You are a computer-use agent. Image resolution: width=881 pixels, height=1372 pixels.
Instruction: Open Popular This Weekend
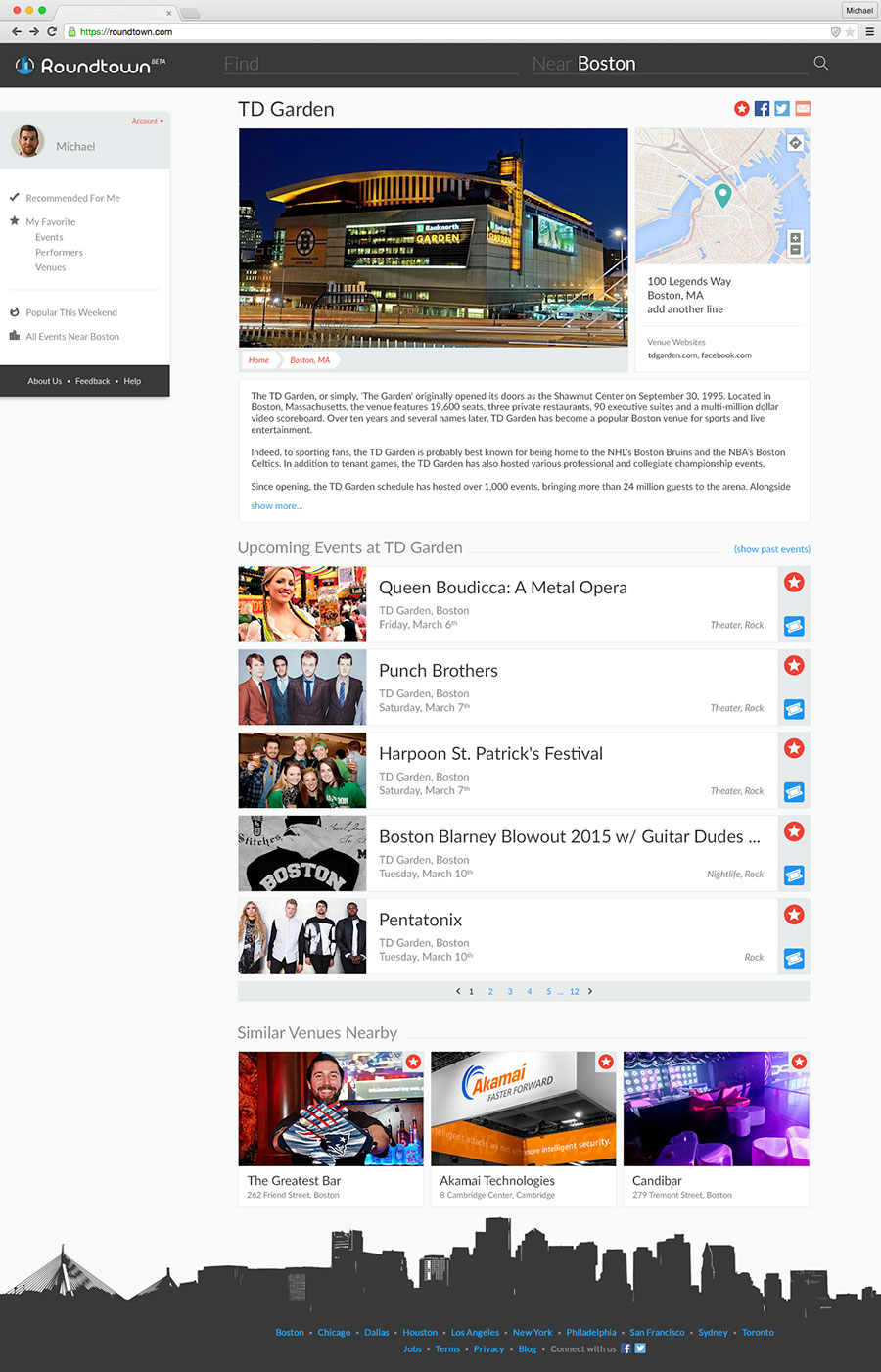[71, 313]
